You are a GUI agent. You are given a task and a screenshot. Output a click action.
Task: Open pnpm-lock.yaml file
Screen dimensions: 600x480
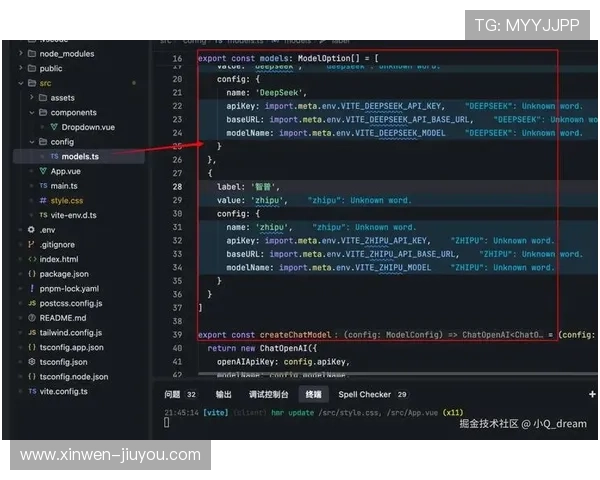click(69, 289)
